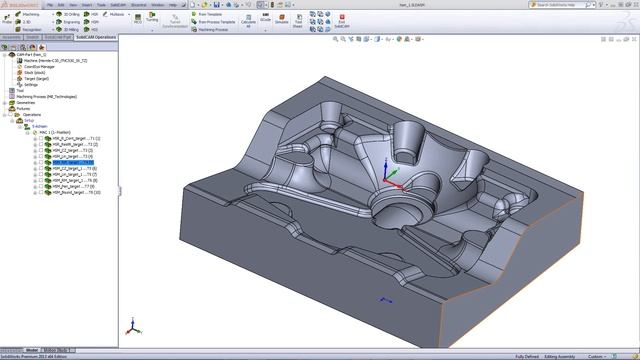Click the HSR operation icon
The image size is (640, 360).
pyautogui.click(x=87, y=14)
